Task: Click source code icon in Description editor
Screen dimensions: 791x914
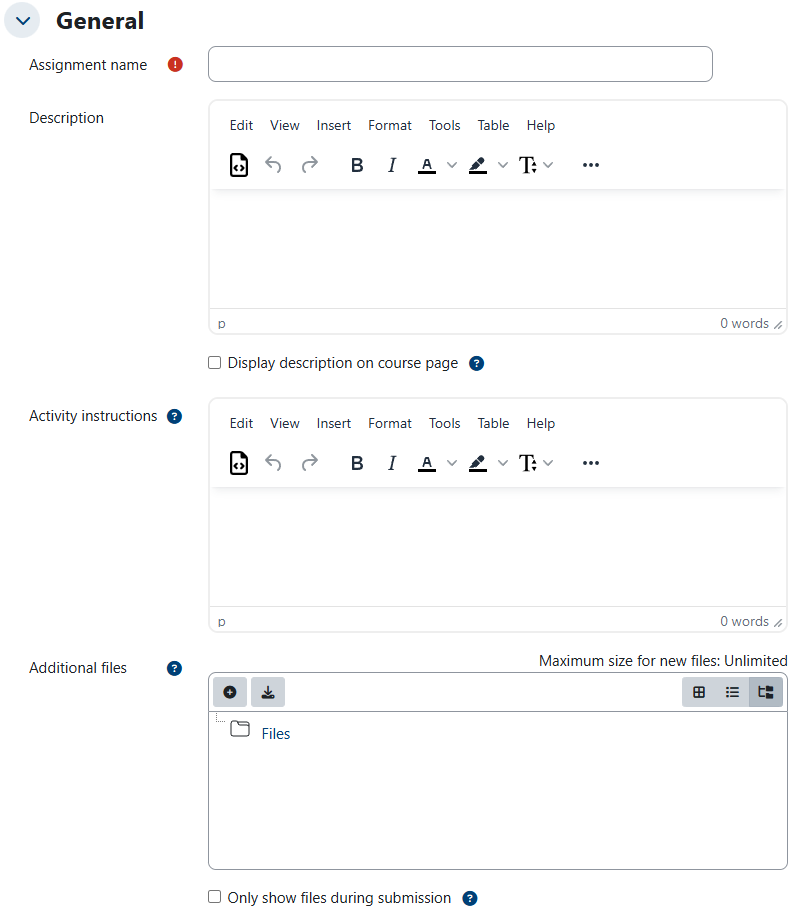Action: pos(238,165)
